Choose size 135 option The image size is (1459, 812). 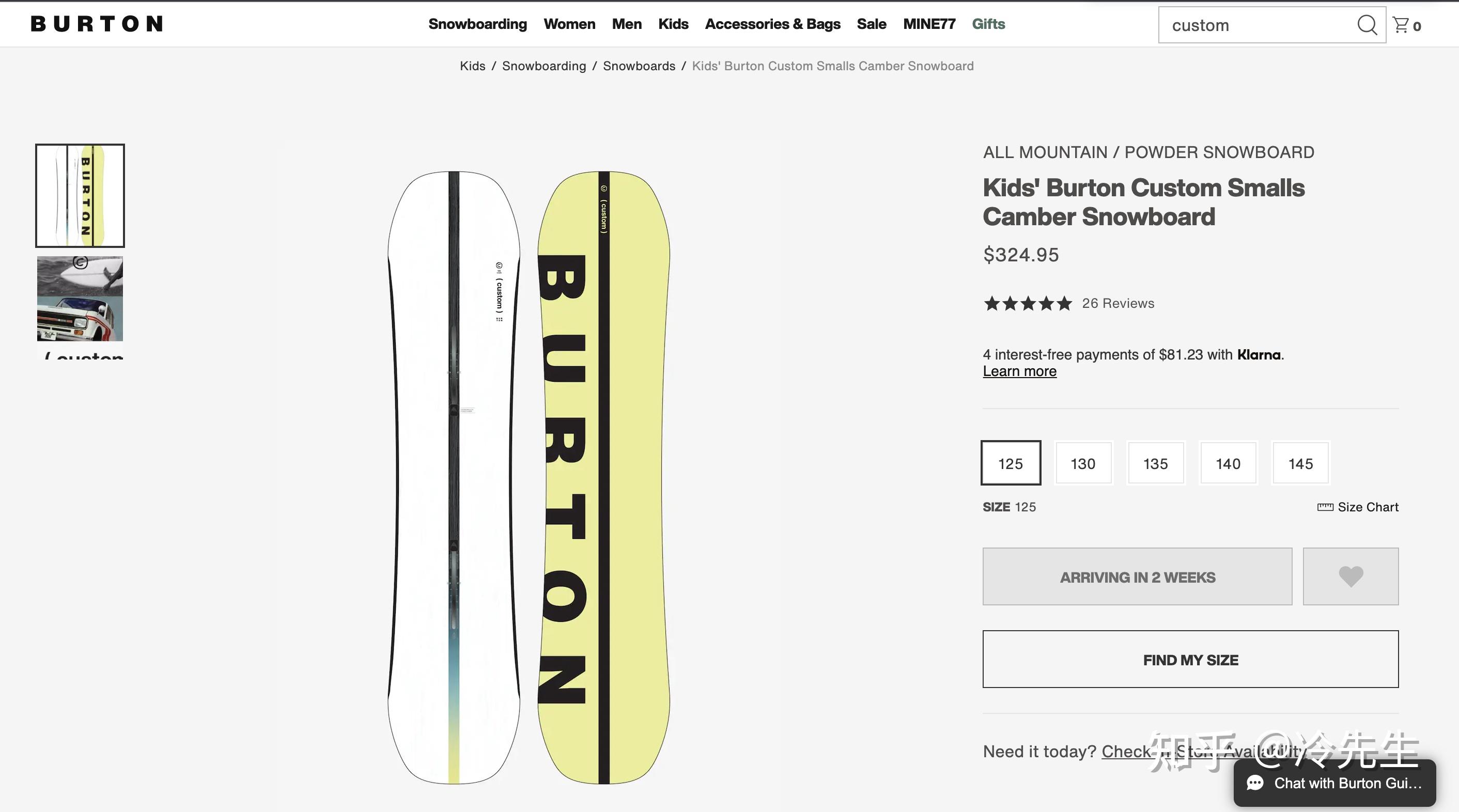(x=1155, y=463)
